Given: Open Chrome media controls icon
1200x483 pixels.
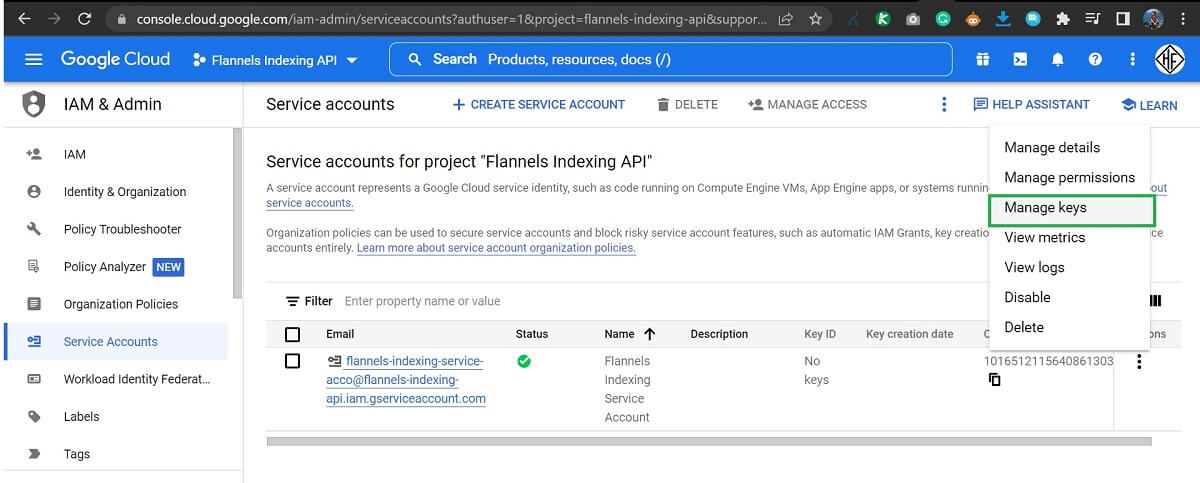Looking at the screenshot, I should [x=1093, y=18].
